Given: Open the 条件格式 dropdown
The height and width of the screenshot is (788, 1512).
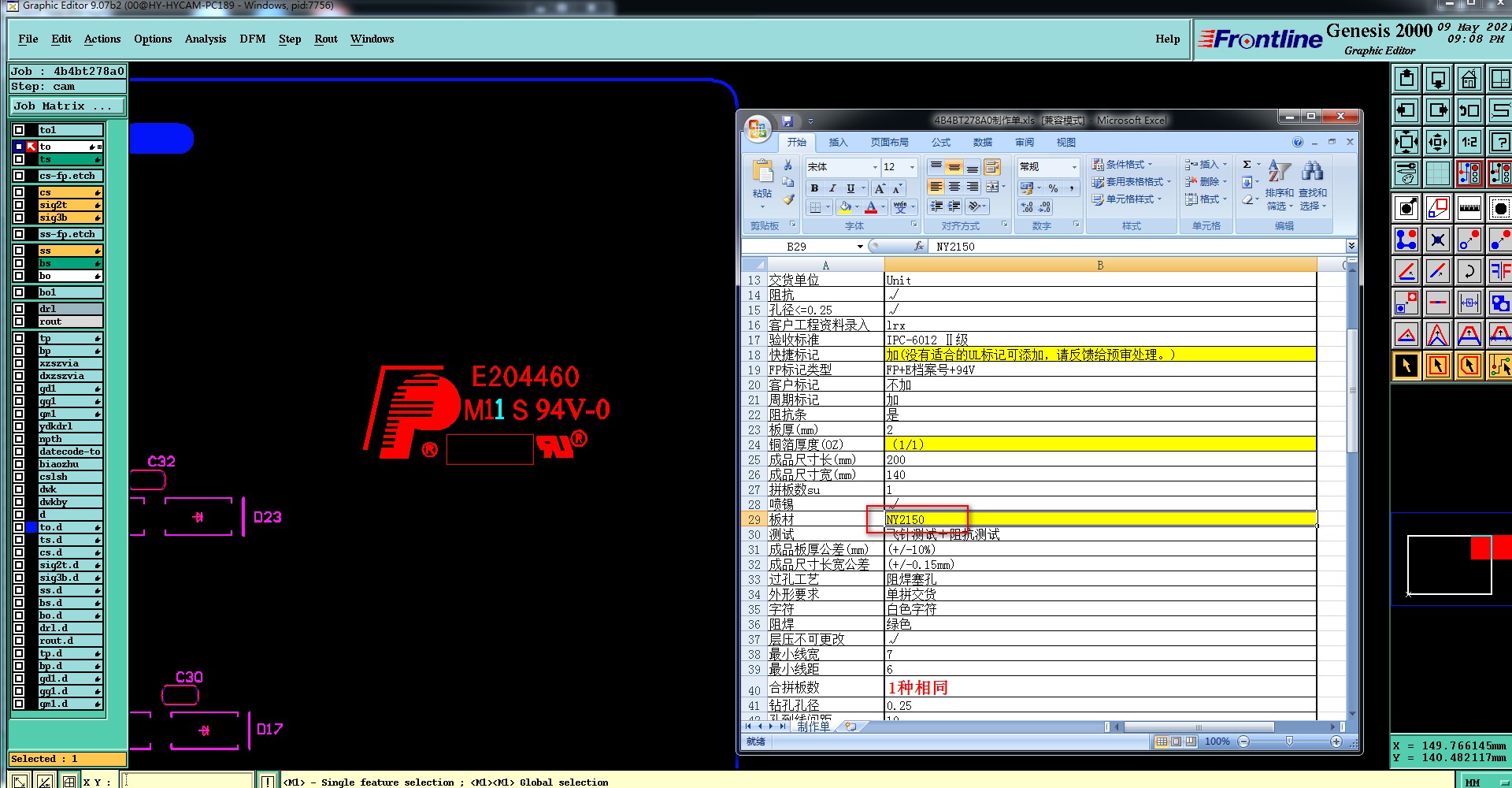Looking at the screenshot, I should 1122,165.
